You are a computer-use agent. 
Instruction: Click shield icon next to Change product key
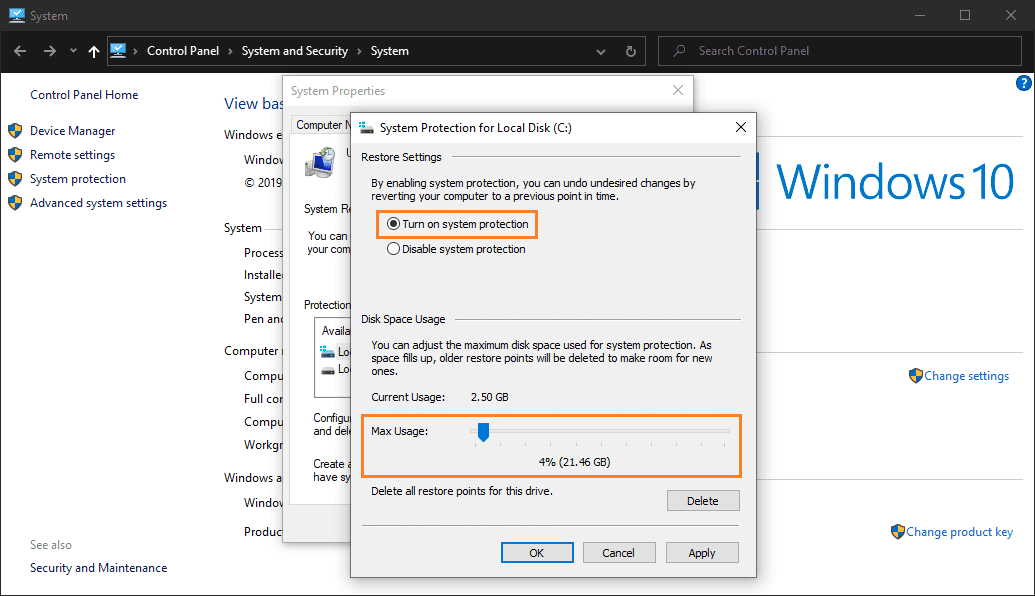[x=898, y=531]
